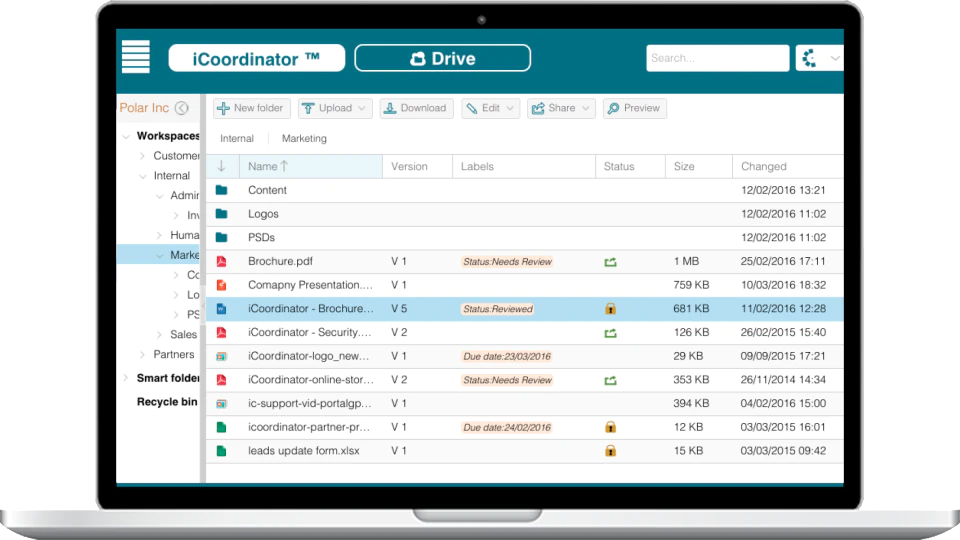Screen dimensions: 960x540
Task: Click shared icon on iCoordinator-online-stor row
Action: [x=610, y=380]
